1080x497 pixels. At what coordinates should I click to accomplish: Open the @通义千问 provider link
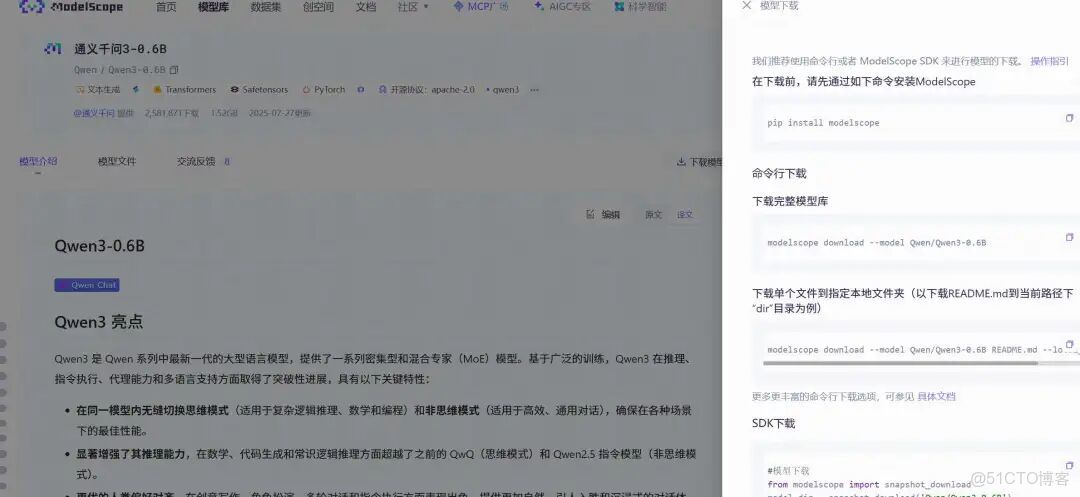94,113
